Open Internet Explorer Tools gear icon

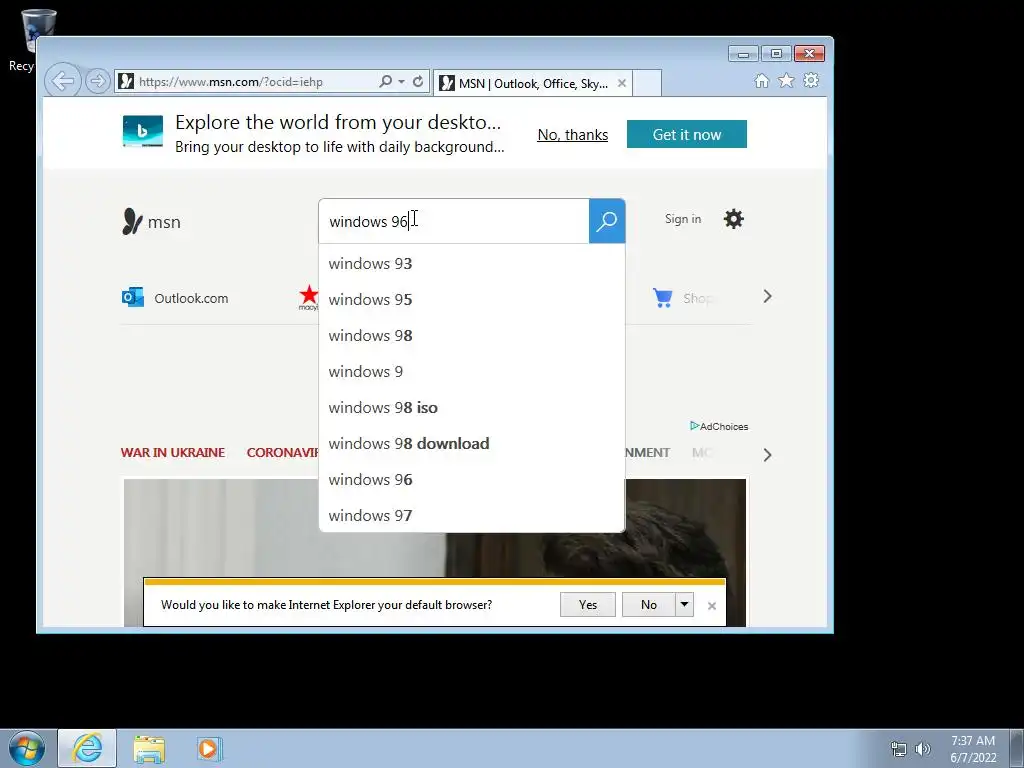[x=811, y=80]
